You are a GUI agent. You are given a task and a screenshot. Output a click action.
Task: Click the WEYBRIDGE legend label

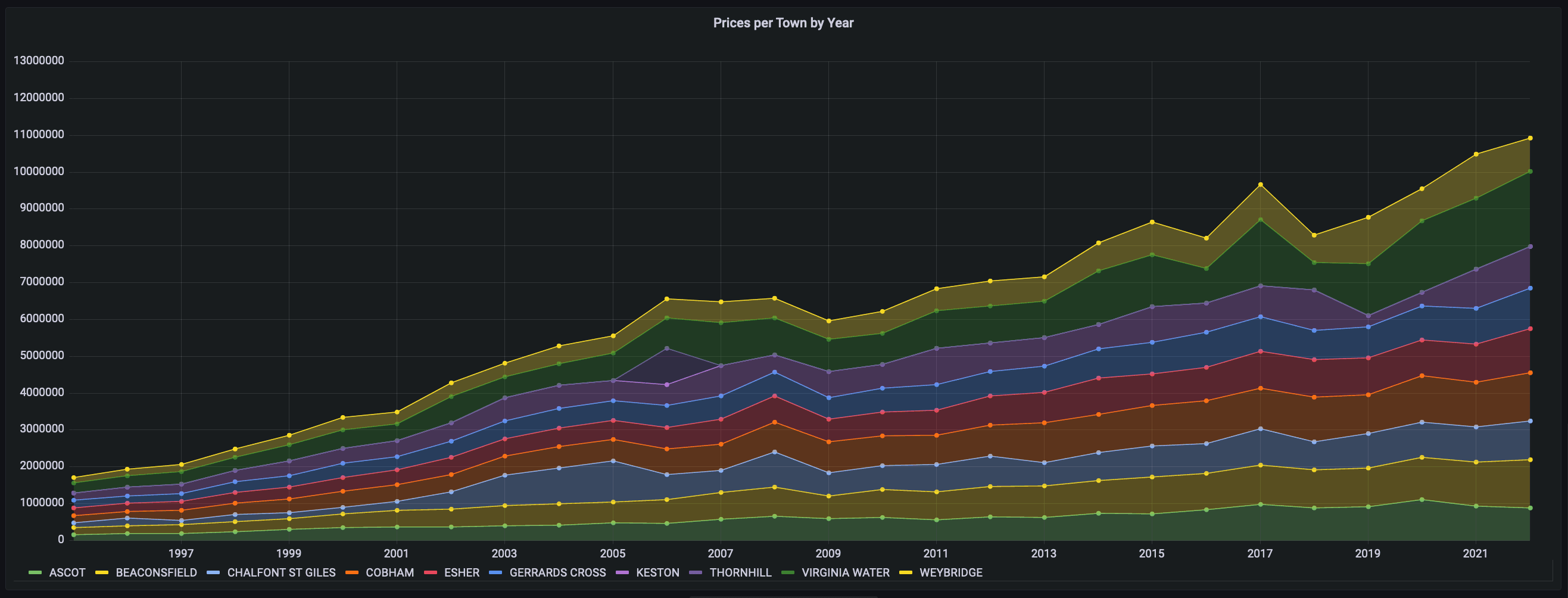[x=950, y=572]
